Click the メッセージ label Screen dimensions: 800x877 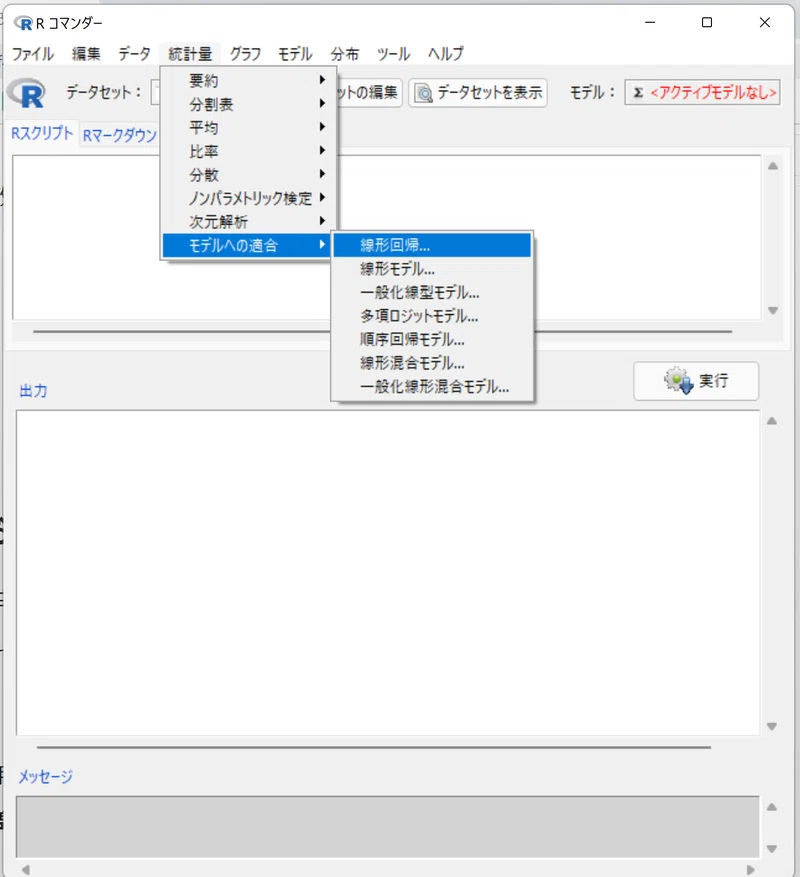coord(46,776)
